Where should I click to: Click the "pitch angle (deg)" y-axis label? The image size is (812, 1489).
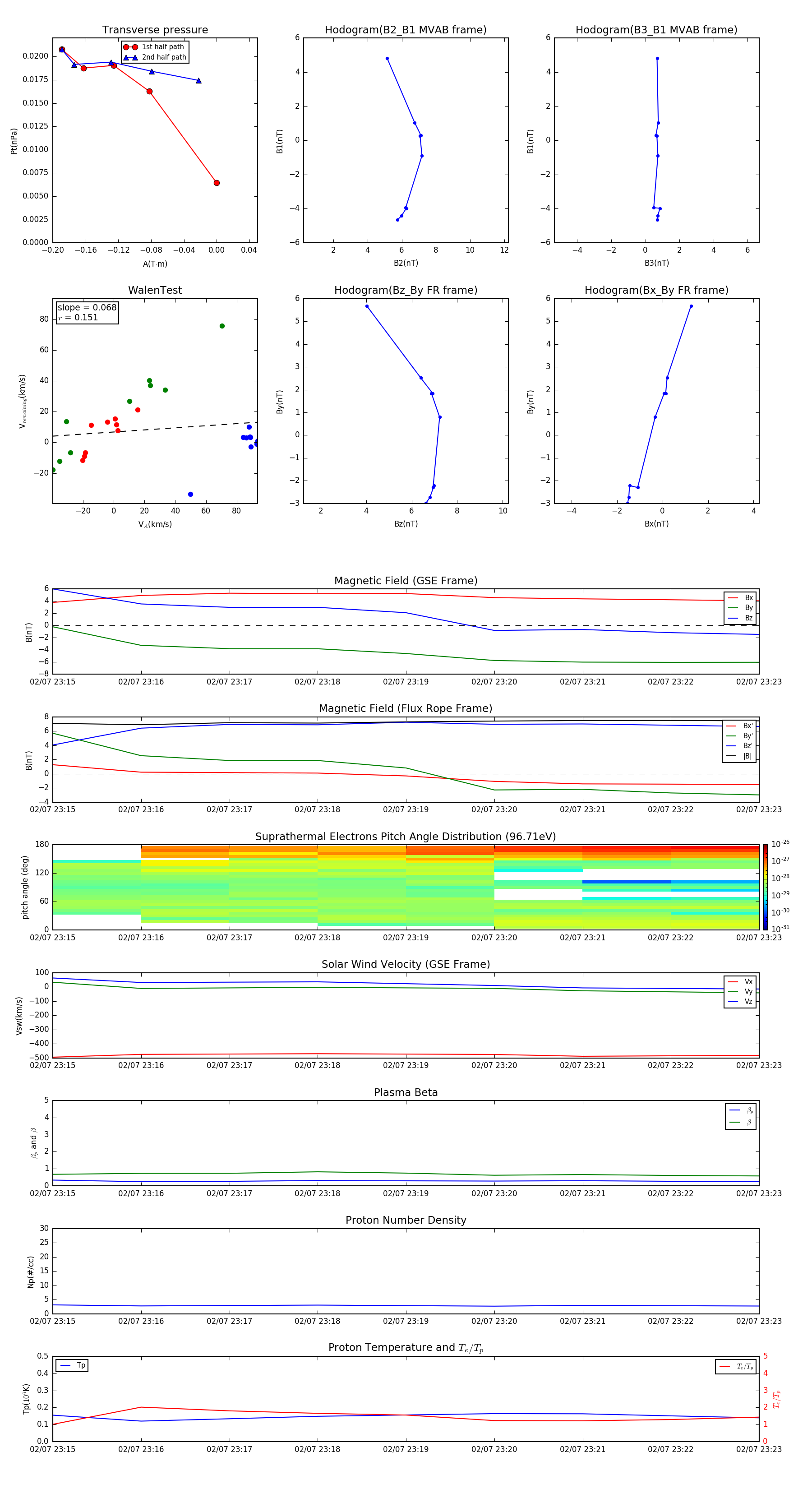[x=25, y=887]
